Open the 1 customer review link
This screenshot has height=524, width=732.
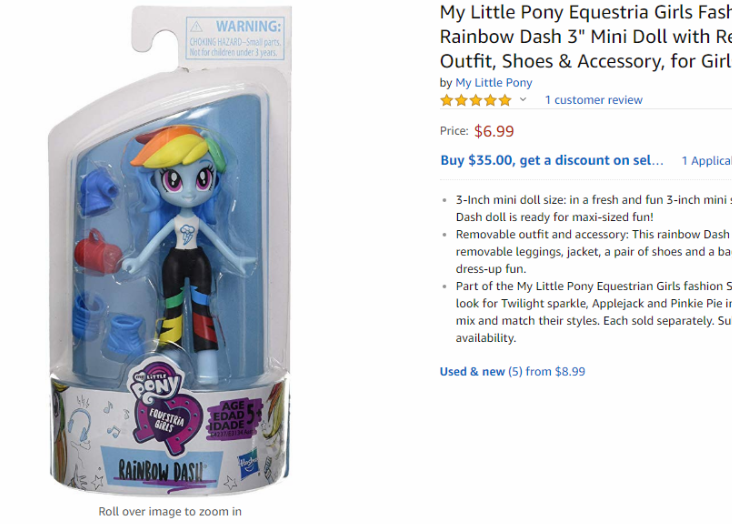[594, 100]
